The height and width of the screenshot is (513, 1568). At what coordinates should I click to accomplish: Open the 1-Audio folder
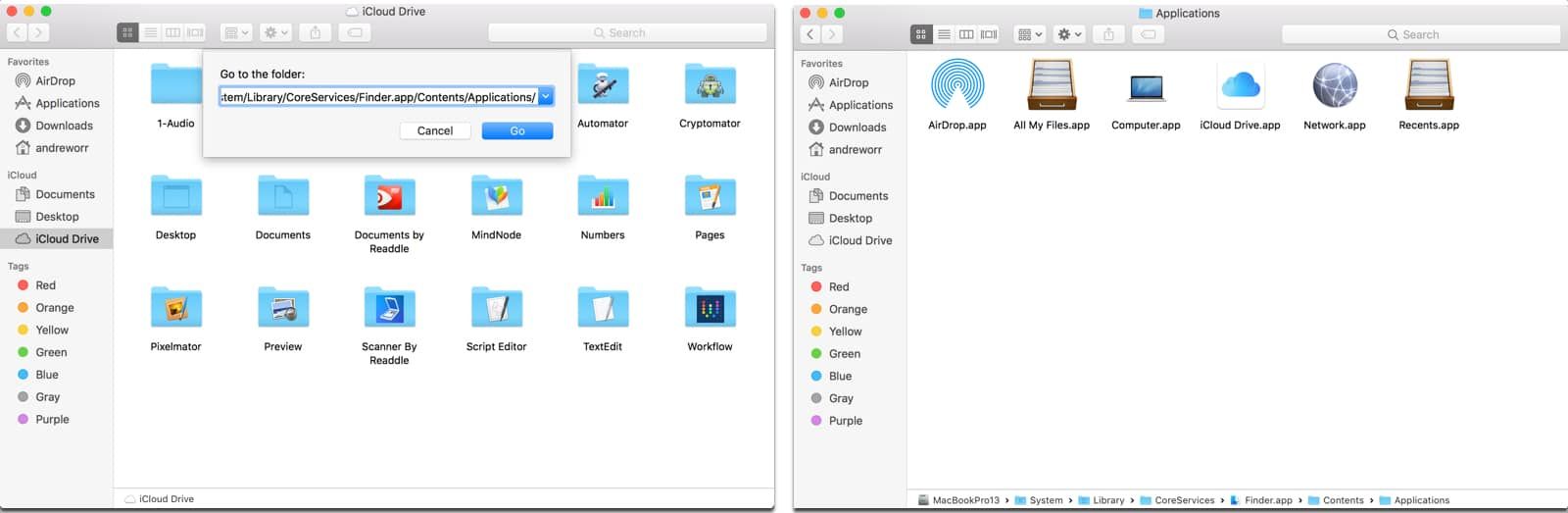pos(175,84)
